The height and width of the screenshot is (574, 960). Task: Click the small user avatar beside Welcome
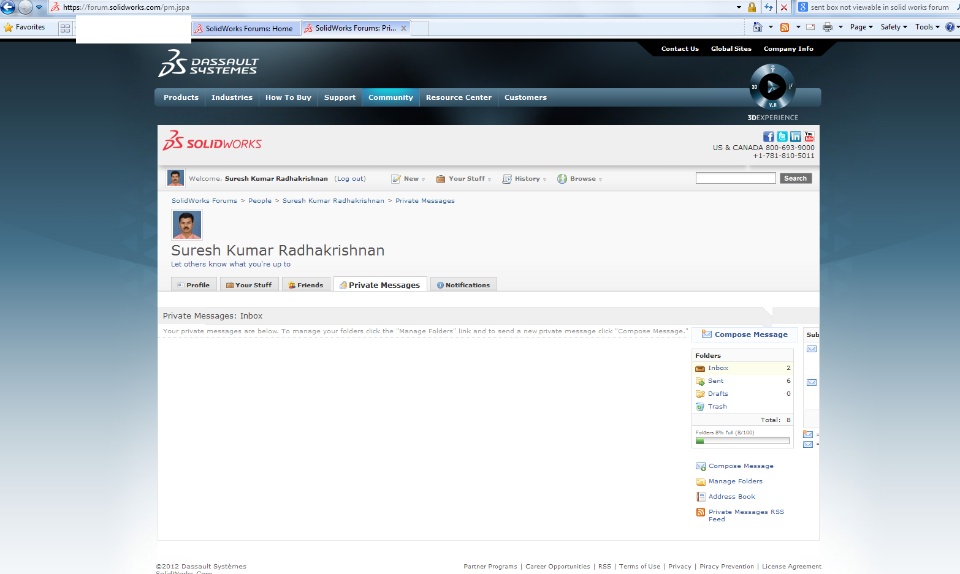(176, 178)
